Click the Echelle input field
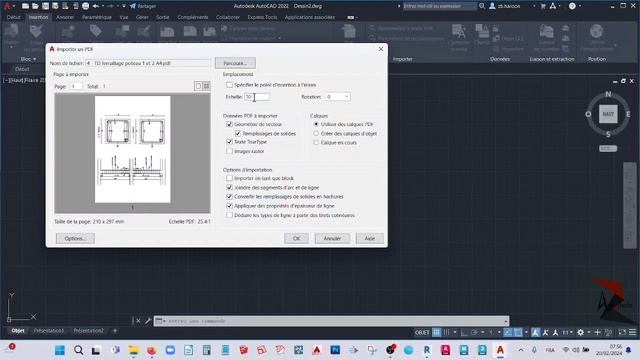 coord(257,97)
